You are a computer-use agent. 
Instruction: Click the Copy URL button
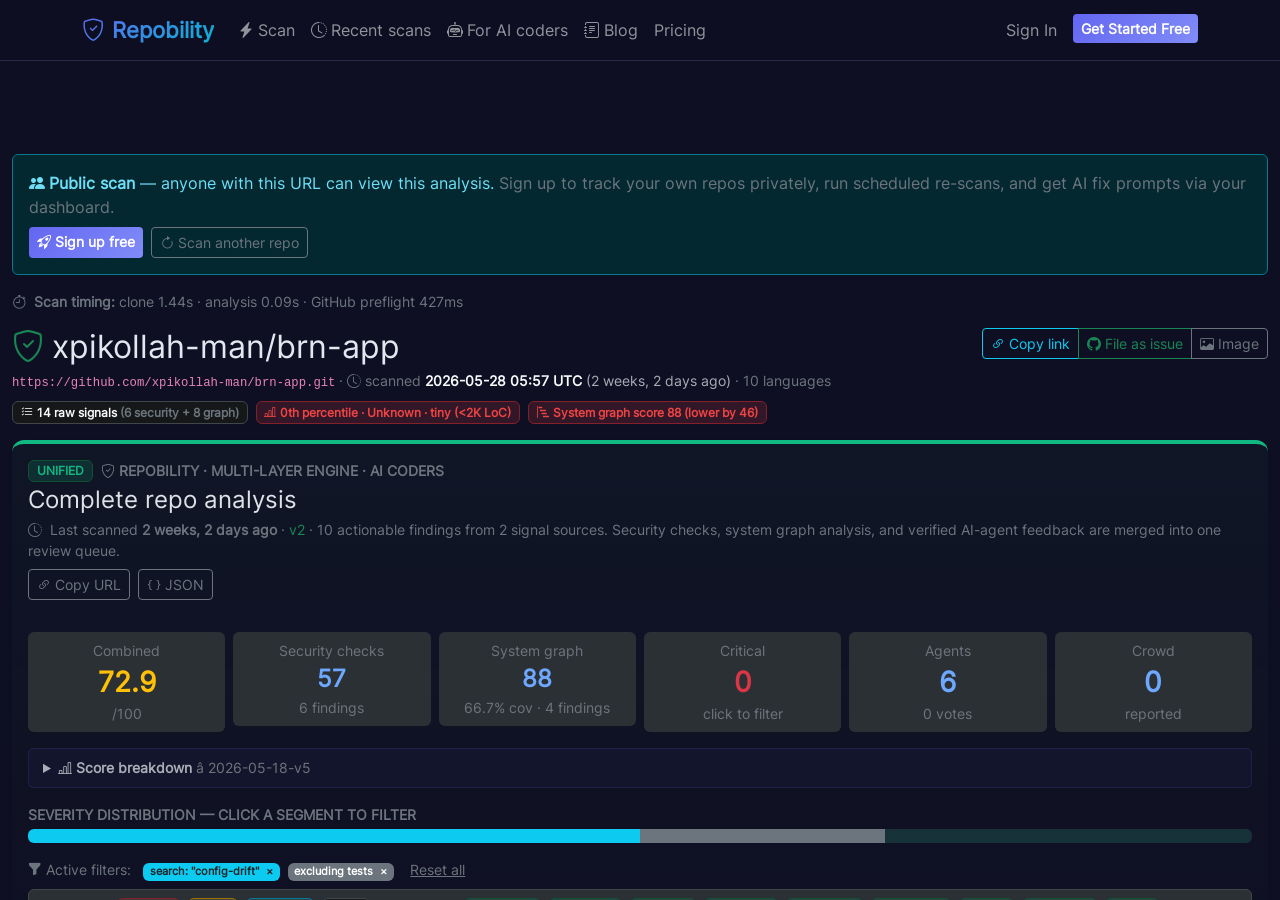click(x=79, y=584)
